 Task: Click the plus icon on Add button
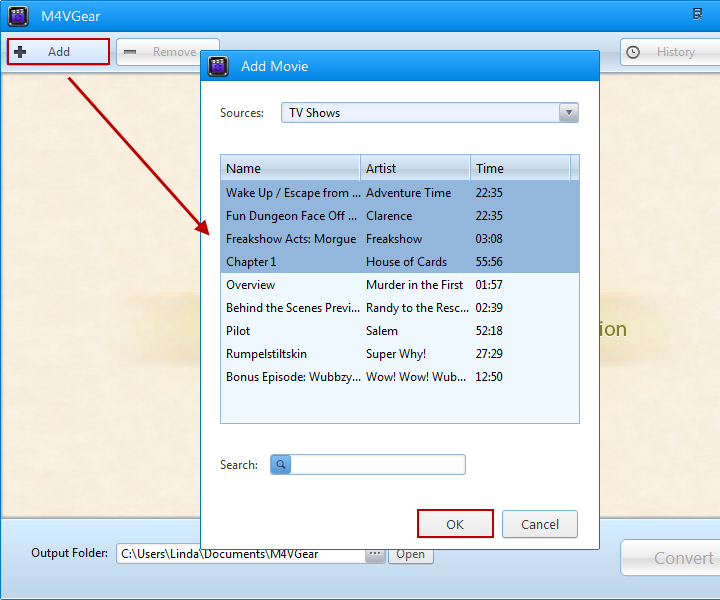click(x=20, y=52)
